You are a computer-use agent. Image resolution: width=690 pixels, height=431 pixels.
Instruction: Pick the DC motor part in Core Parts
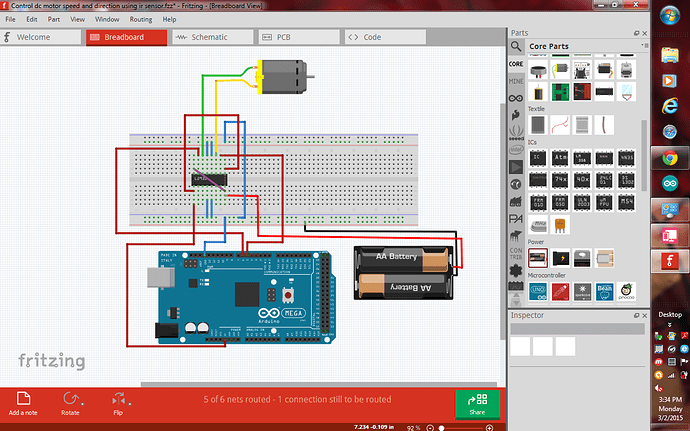(560, 69)
